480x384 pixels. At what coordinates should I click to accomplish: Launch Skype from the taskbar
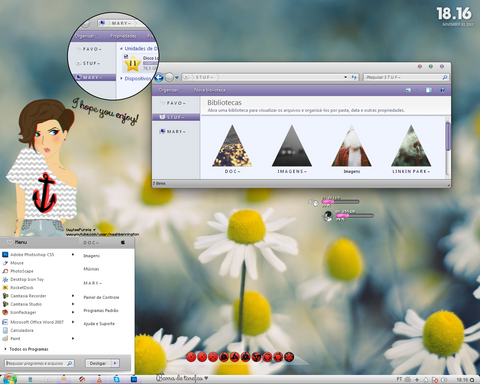point(117,379)
